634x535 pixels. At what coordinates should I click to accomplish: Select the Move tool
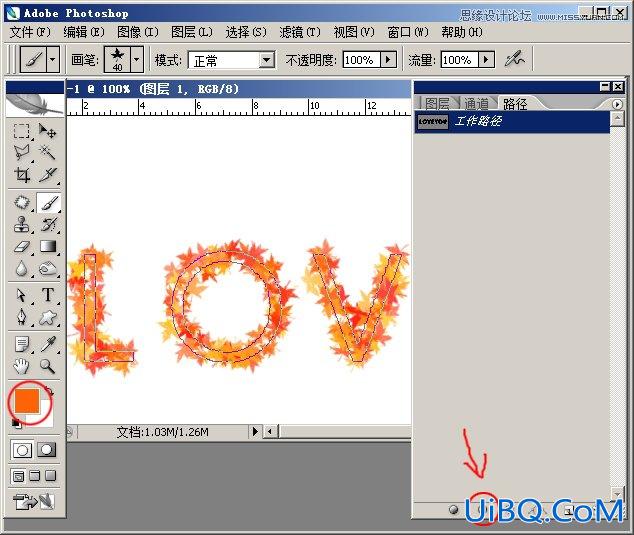coord(48,131)
